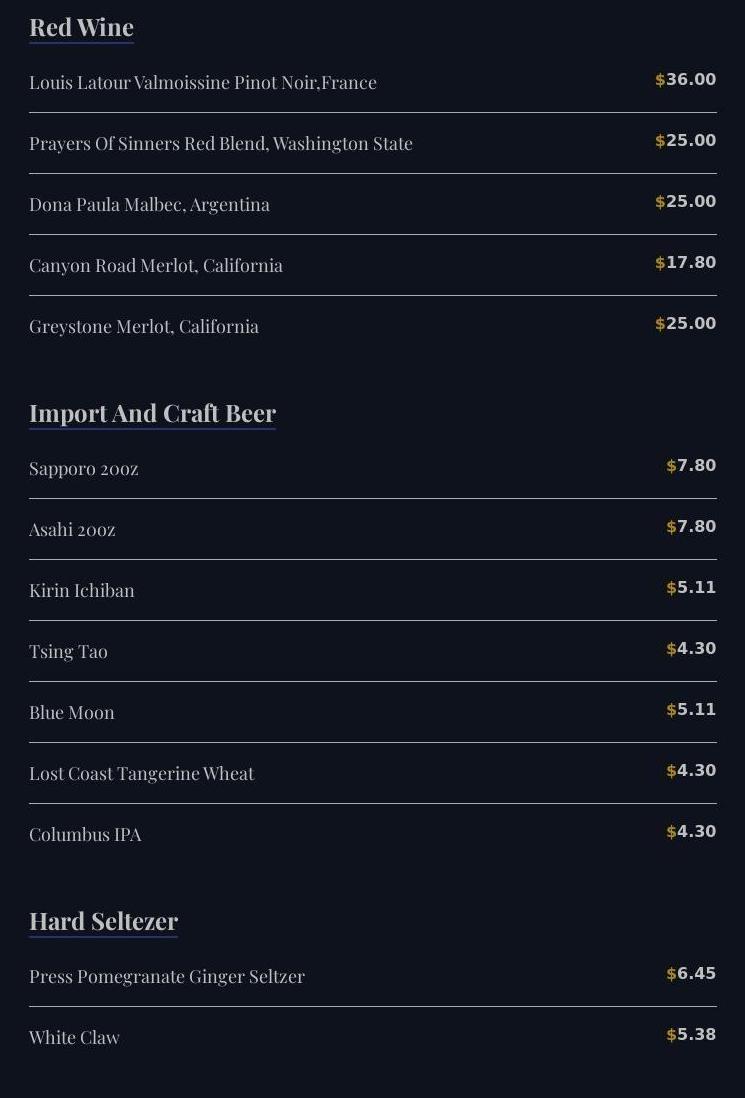Choose Kirin Ichiban beer
The image size is (745, 1098).
(x=82, y=591)
